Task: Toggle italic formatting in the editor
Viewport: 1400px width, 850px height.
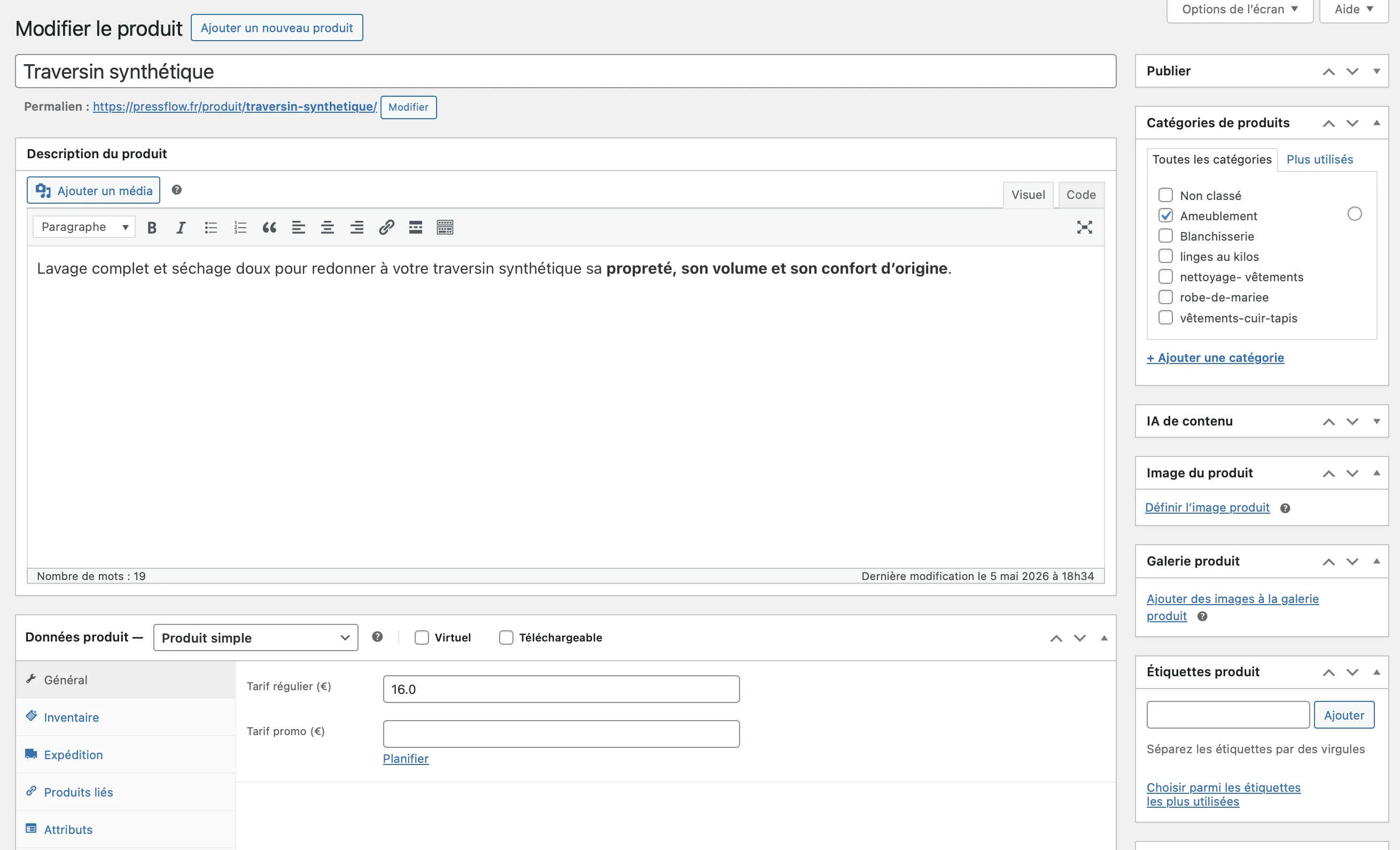Action: (x=181, y=227)
